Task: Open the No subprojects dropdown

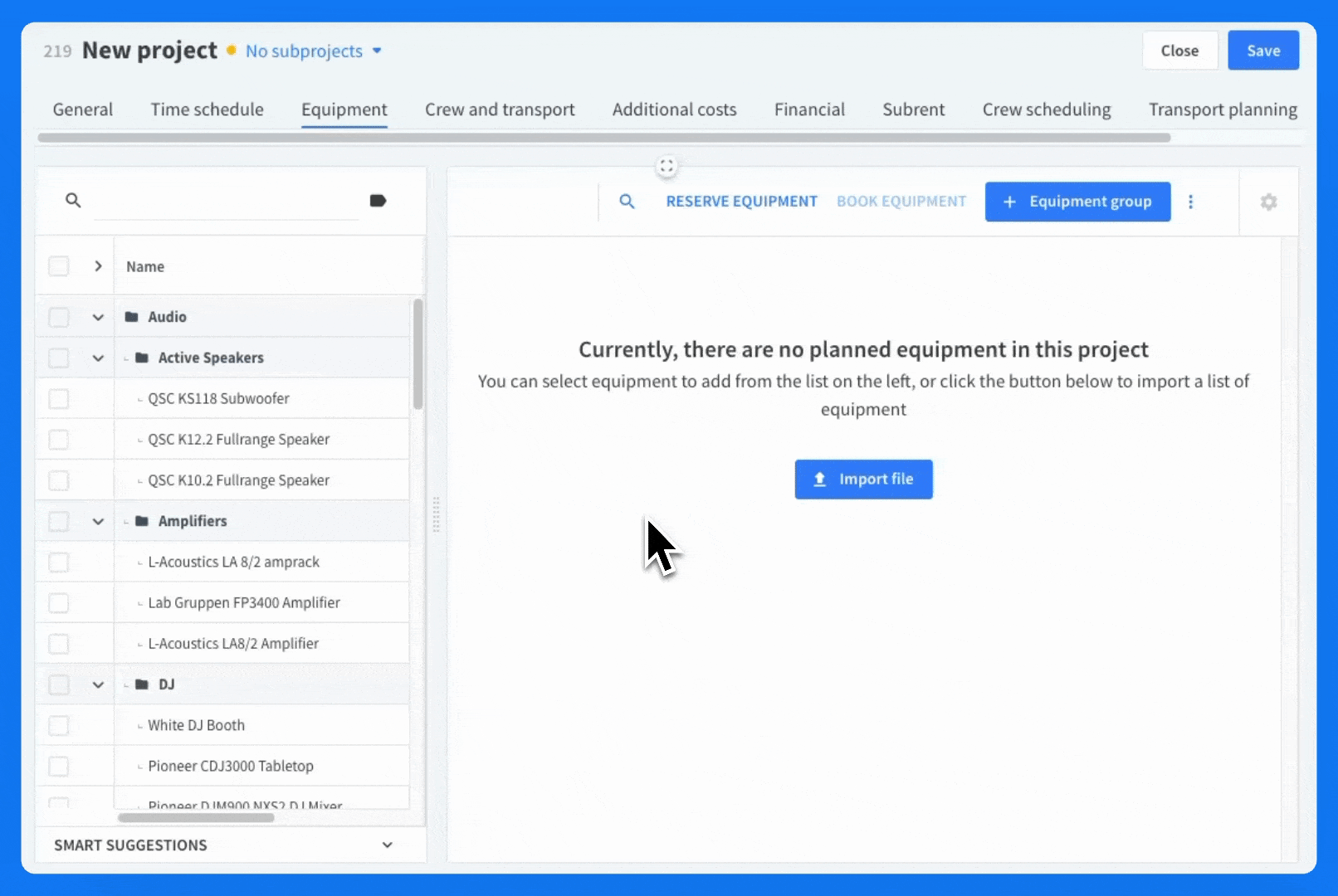Action: [x=313, y=51]
